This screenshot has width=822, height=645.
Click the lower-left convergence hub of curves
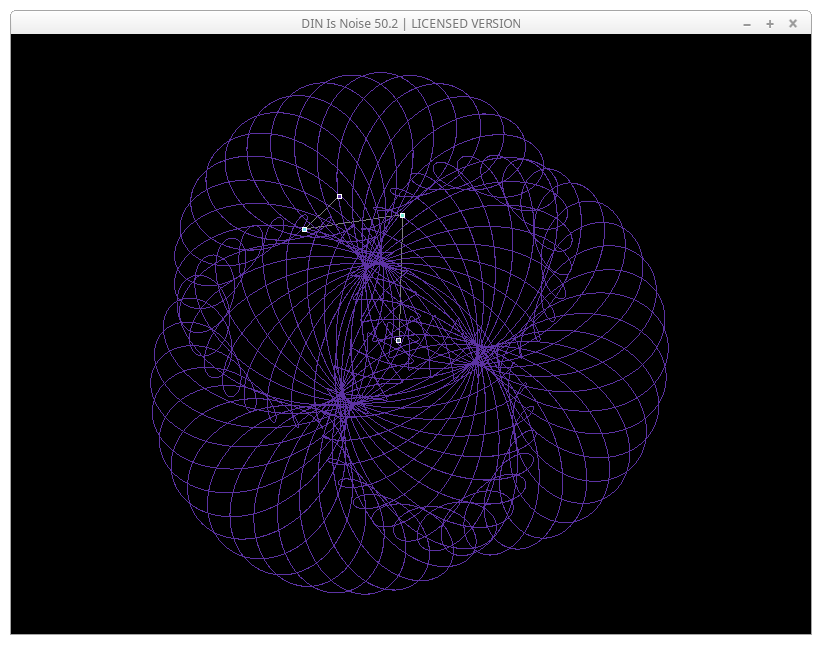341,402
